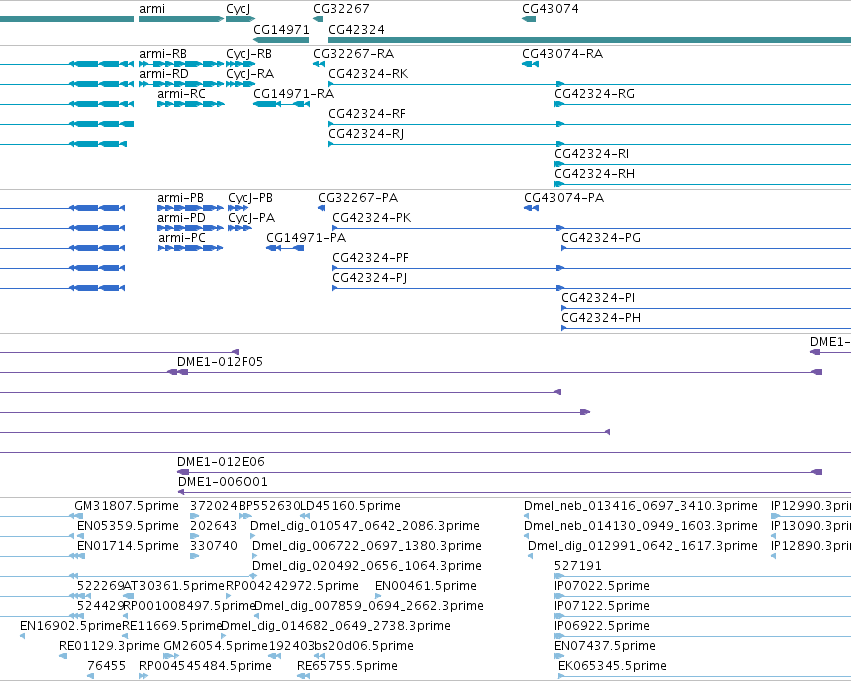The width and height of the screenshot is (851, 681).
Task: Select protein CG32267-PA
Action: tap(358, 198)
